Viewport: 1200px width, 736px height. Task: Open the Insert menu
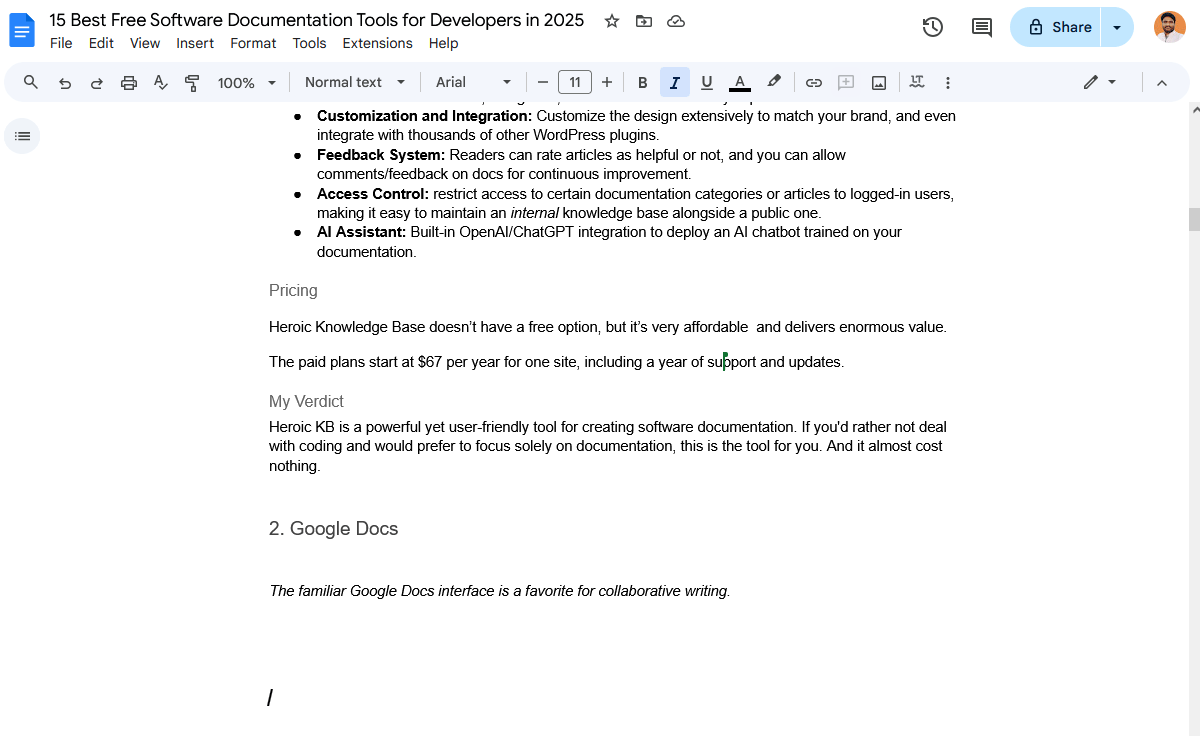click(x=195, y=43)
